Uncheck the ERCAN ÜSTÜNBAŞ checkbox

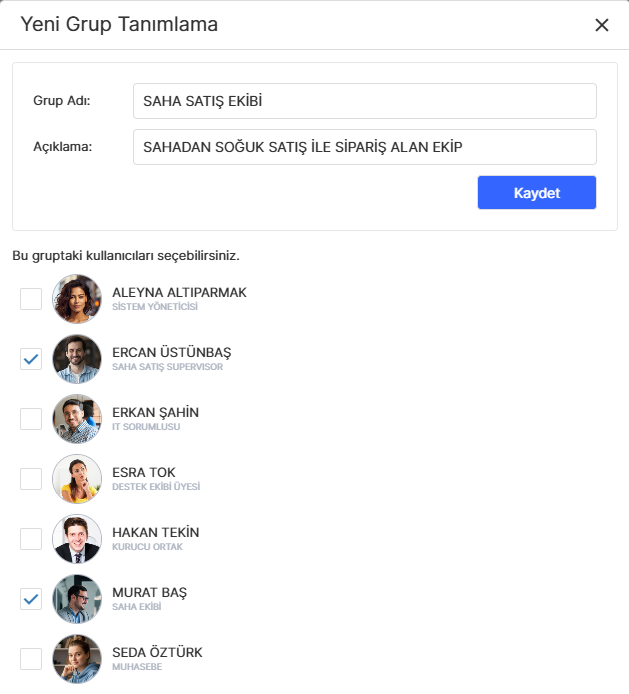[x=31, y=359]
